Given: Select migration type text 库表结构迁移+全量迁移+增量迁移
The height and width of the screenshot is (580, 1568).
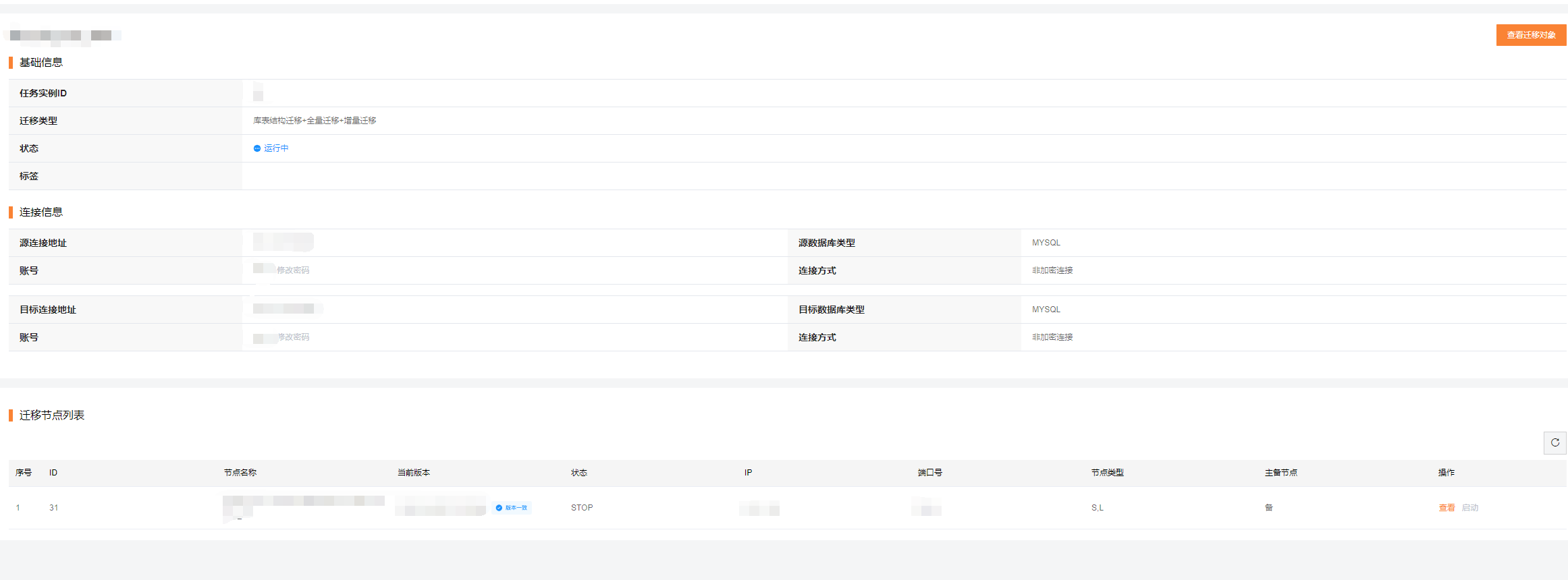Looking at the screenshot, I should (315, 121).
